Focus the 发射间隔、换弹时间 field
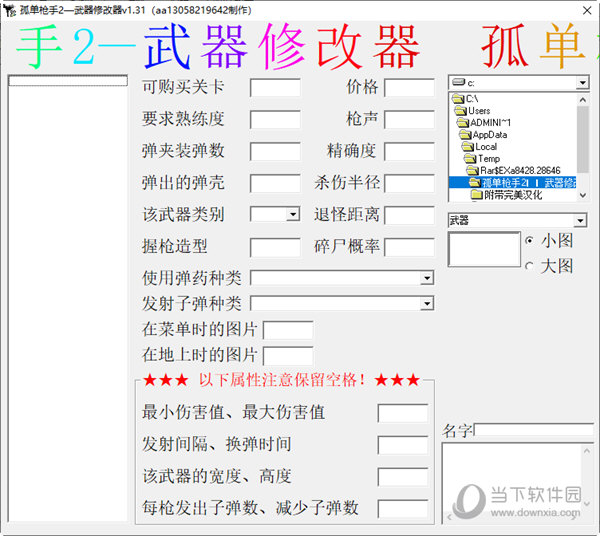600x536 pixels. tap(403, 445)
